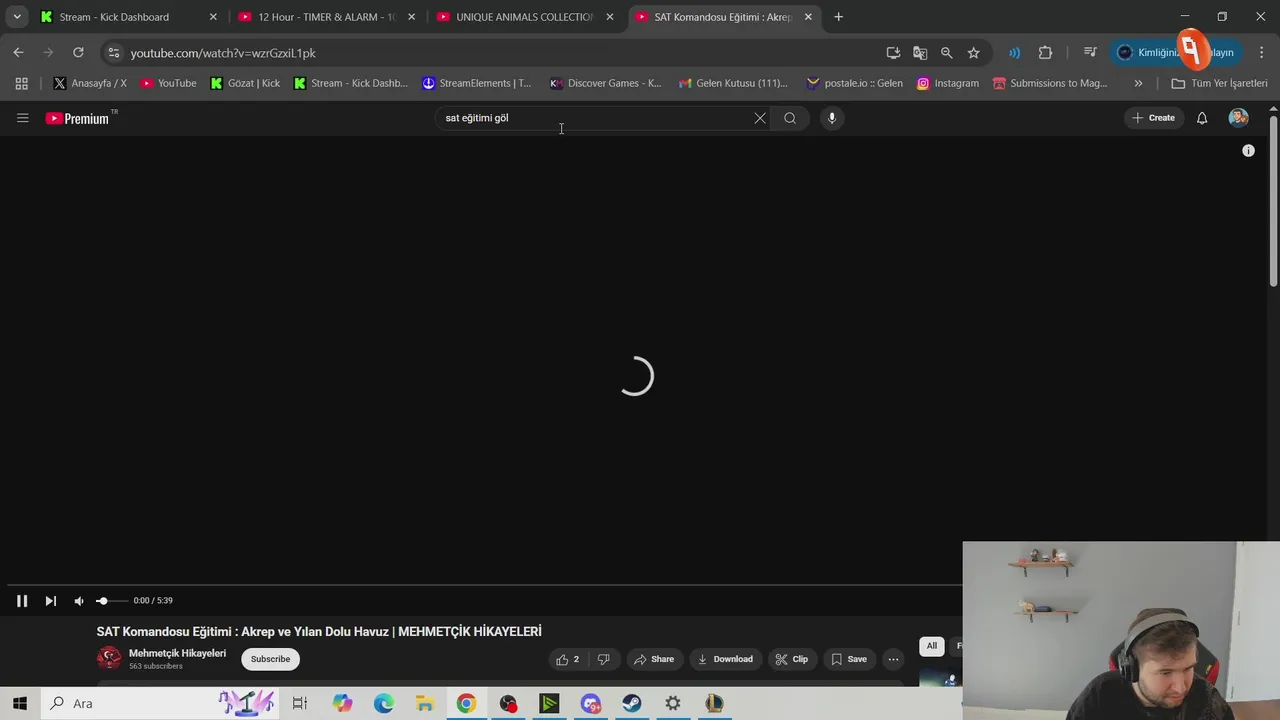This screenshot has height=720, width=1280.
Task: Launch Microsoft Edge from the taskbar
Action: [384, 704]
